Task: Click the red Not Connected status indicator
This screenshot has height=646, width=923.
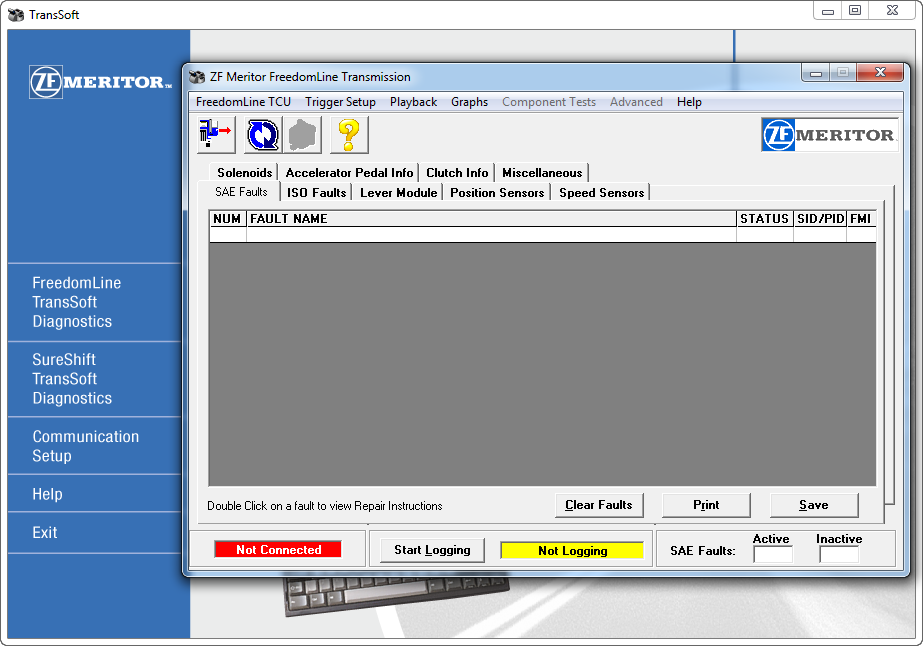Action: 278,550
